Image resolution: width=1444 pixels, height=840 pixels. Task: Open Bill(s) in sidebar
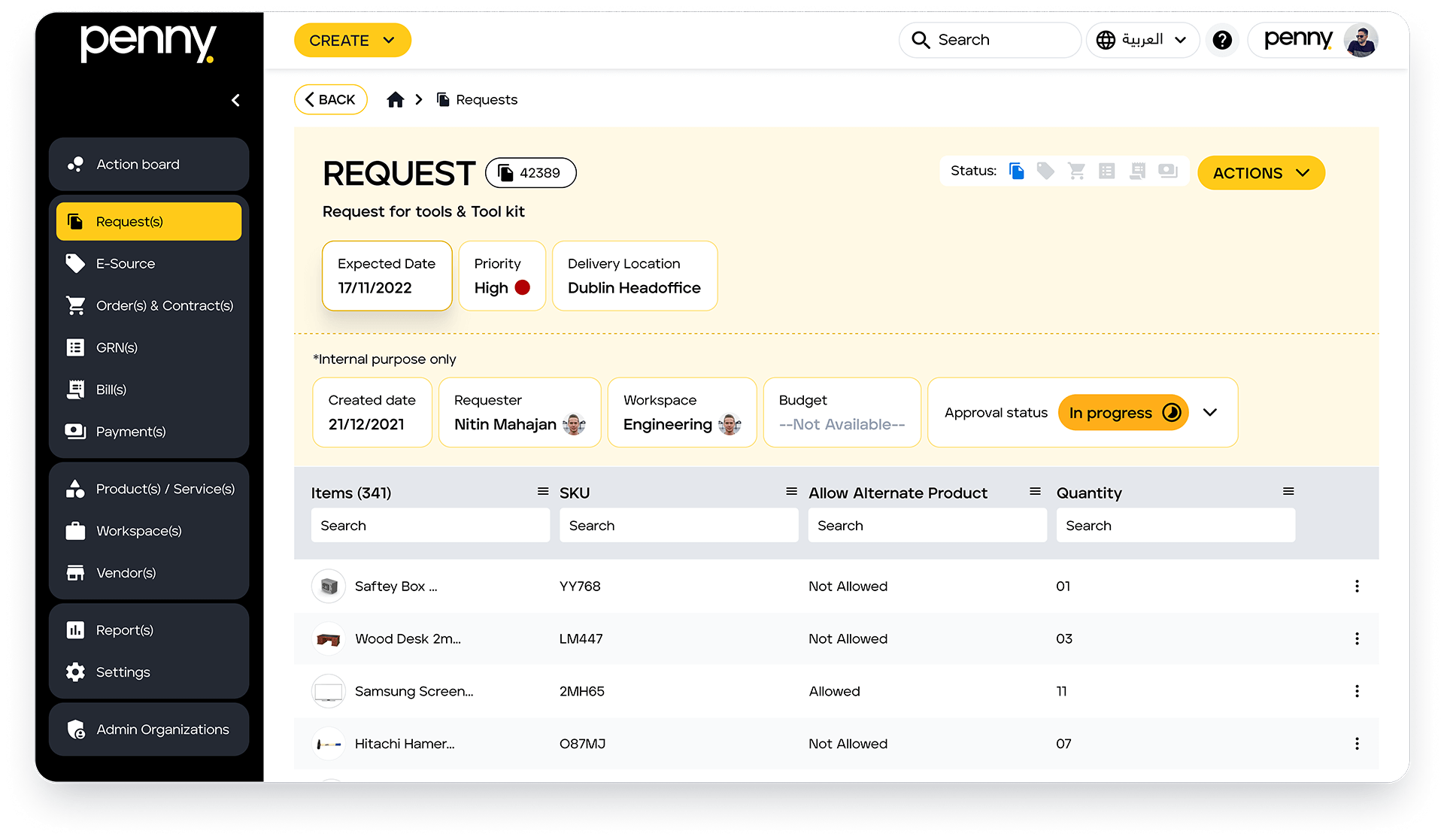point(149,390)
